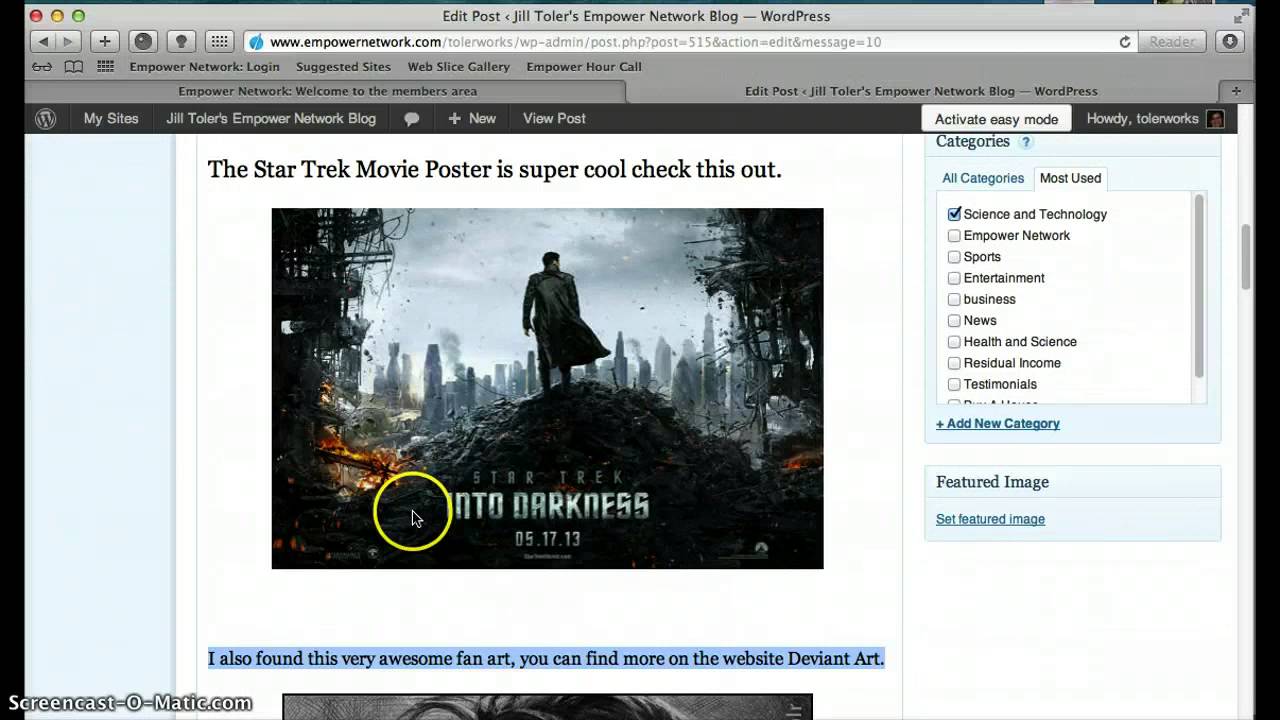This screenshot has height=720, width=1280.
Task: Open the Downloads arrow button
Action: pos(1230,42)
